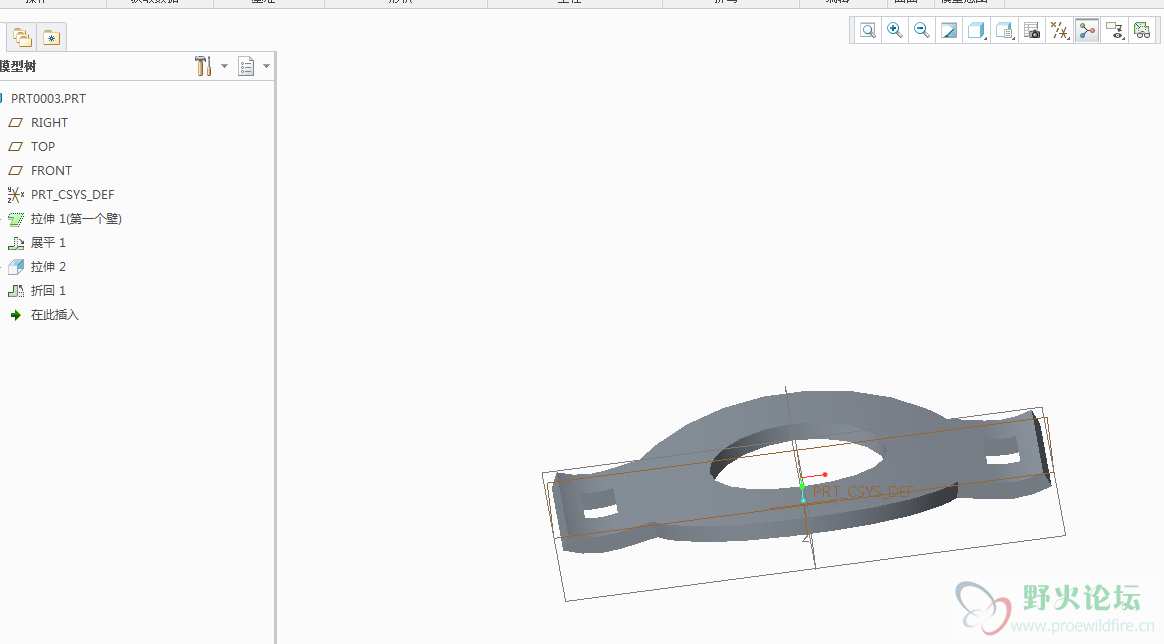Open the Datum Display Filters icon
The width and height of the screenshot is (1164, 644).
(x=1059, y=30)
